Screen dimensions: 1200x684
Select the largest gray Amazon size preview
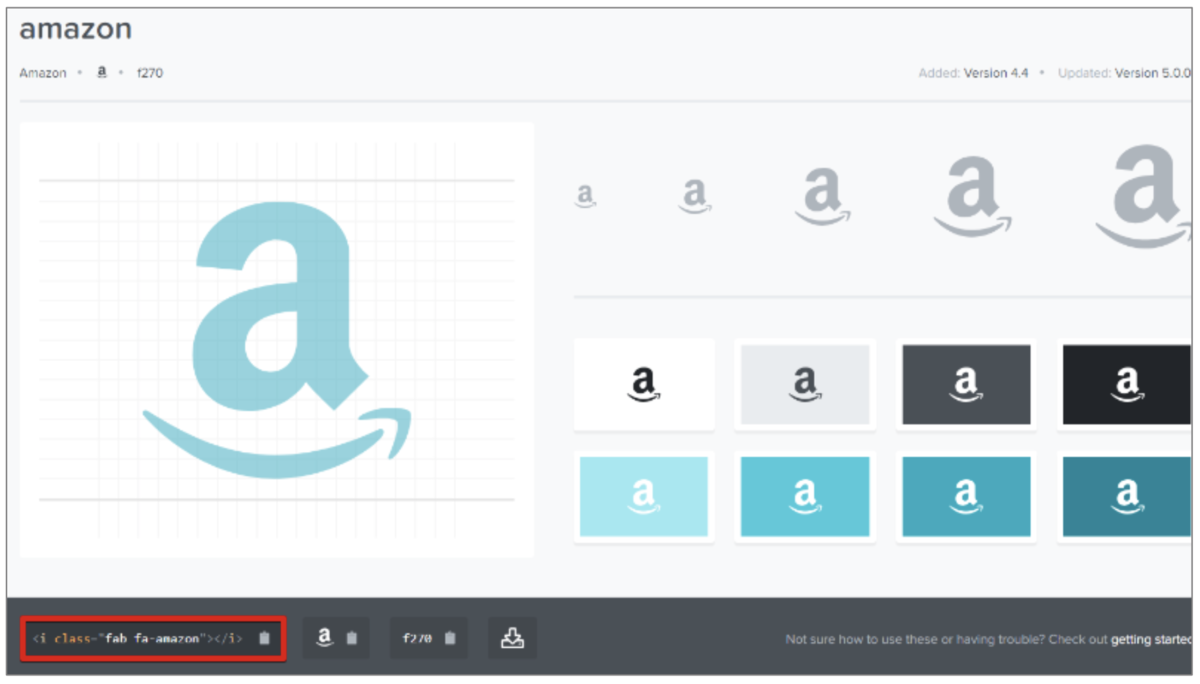(1143, 195)
